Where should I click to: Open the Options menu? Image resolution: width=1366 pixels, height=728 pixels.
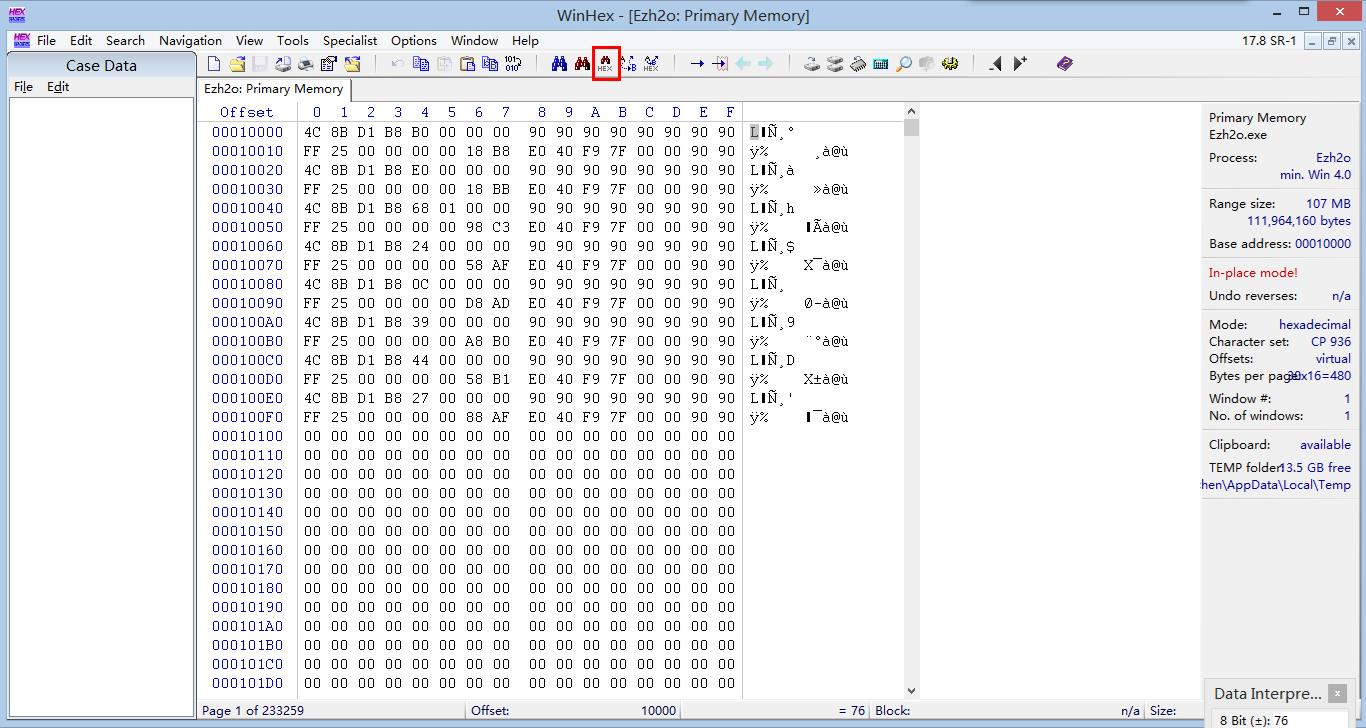click(414, 41)
